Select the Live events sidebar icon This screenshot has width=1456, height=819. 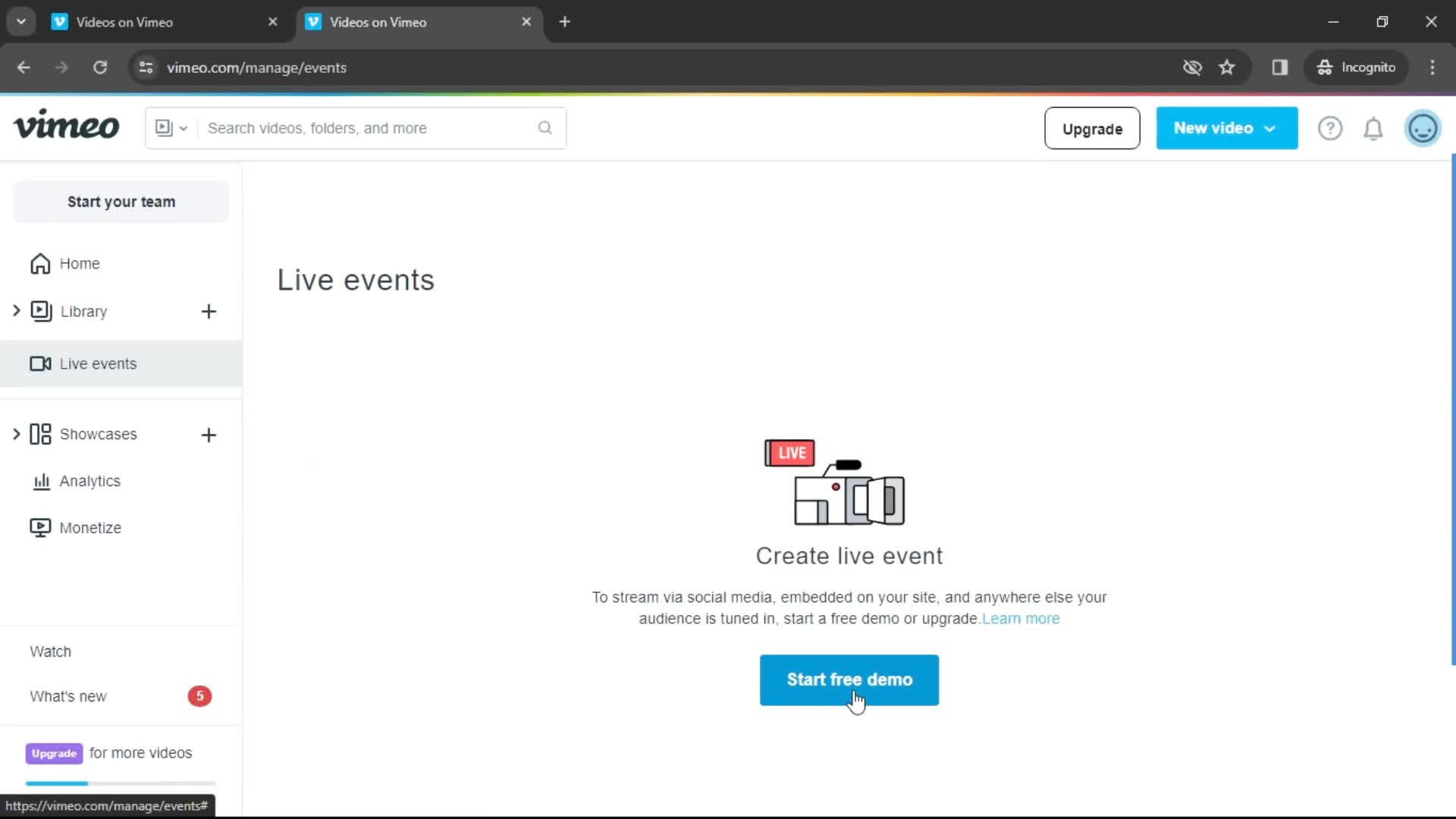tap(40, 363)
